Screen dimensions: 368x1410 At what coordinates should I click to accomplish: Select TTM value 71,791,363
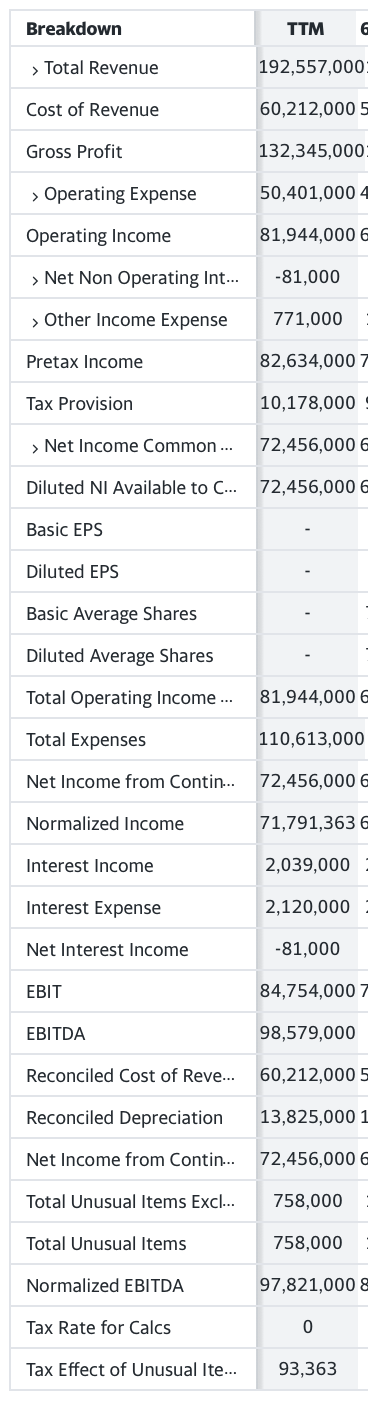(x=307, y=824)
